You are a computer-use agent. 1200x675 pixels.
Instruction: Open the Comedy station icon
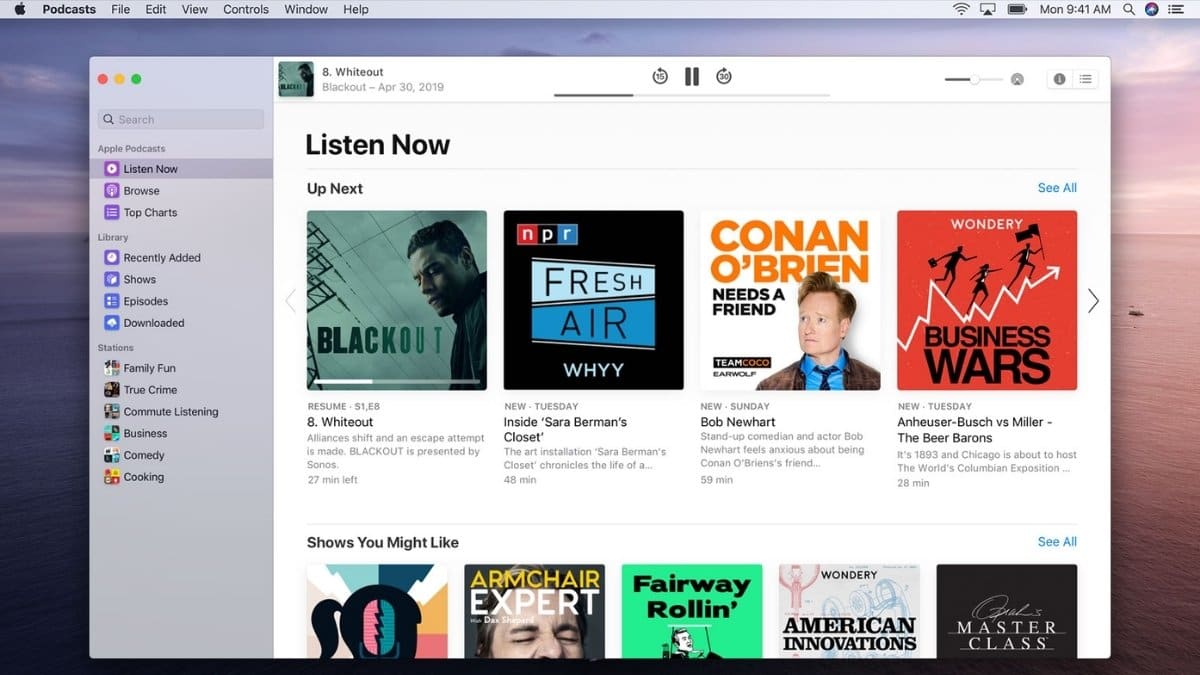click(x=112, y=455)
